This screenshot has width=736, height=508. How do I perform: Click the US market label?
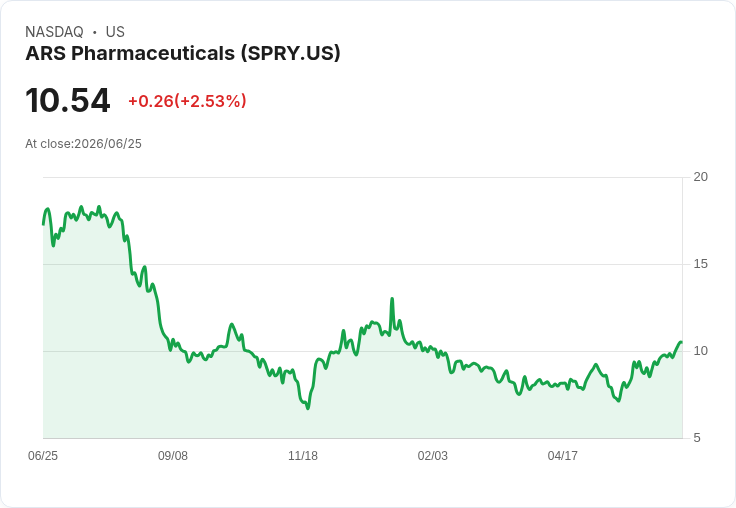pos(115,32)
